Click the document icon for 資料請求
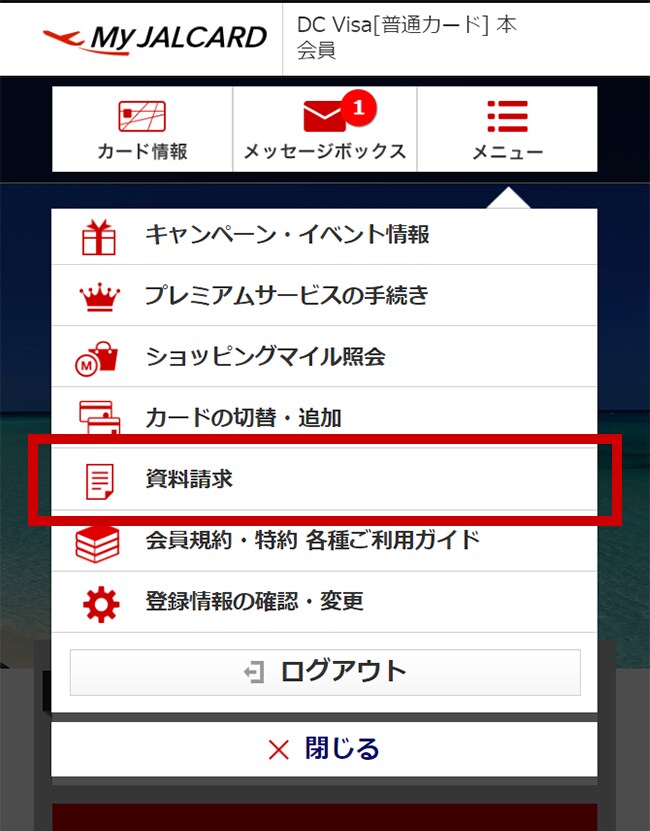 [100, 481]
